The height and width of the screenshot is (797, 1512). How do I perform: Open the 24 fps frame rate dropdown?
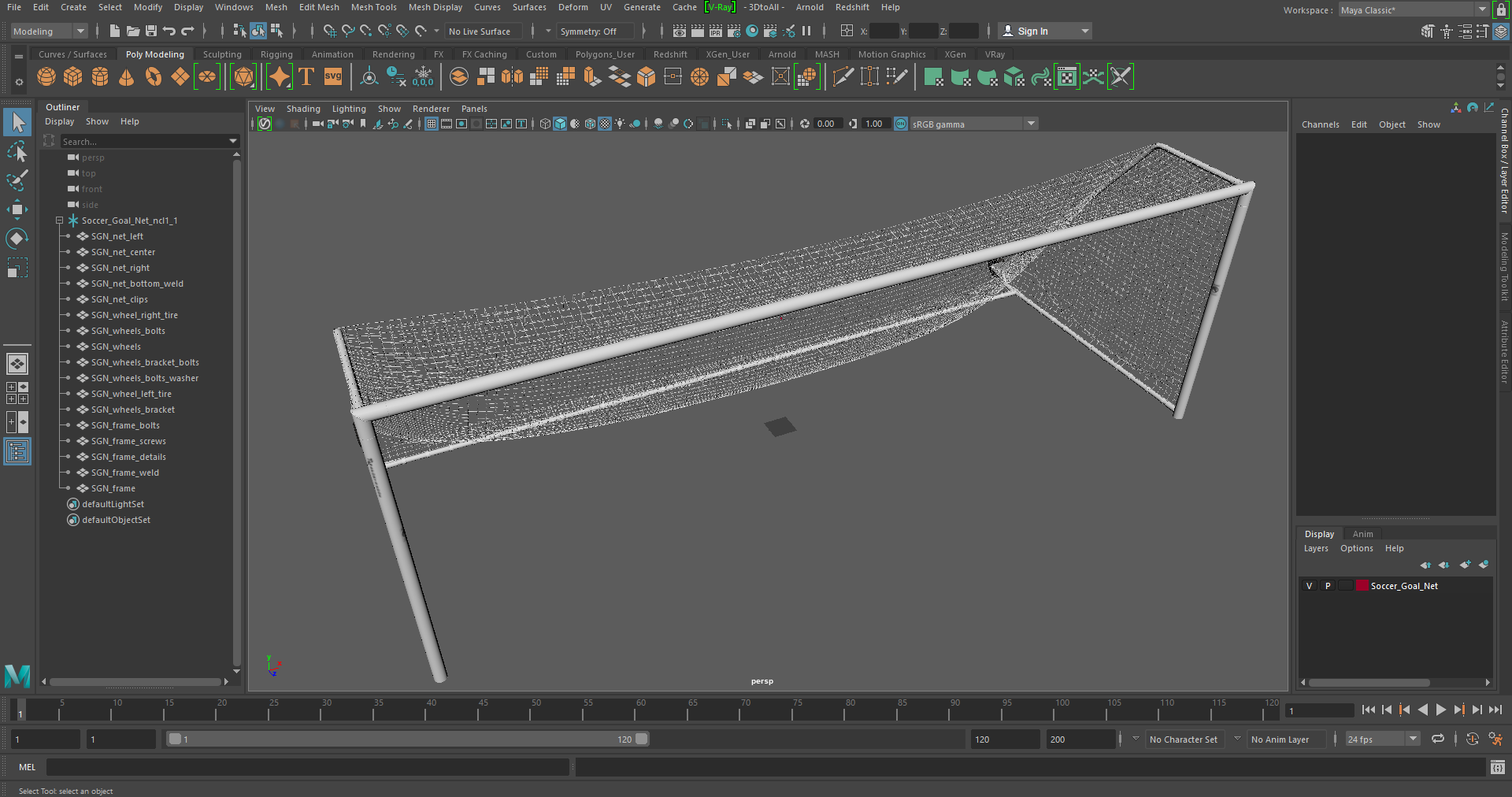point(1382,739)
